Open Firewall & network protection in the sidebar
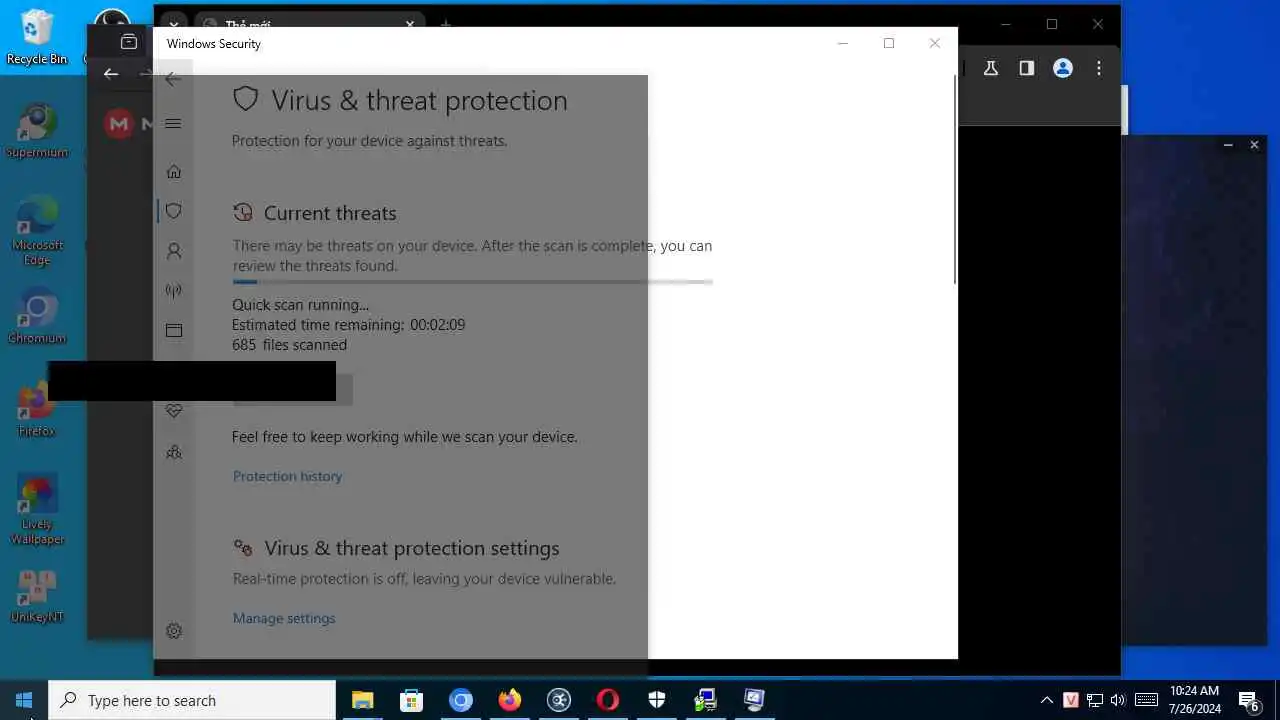Viewport: 1280px width, 720px height. click(174, 291)
